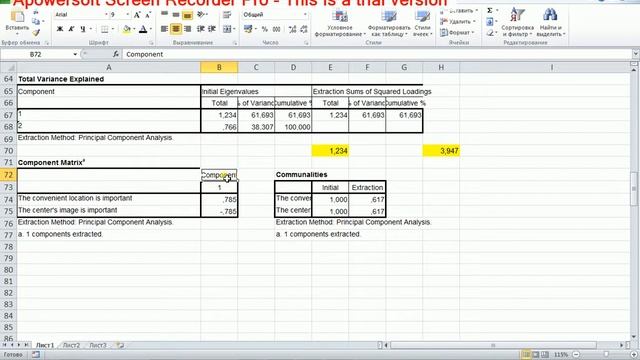The width and height of the screenshot is (640, 360).
Task: Click the row 70 header
Action: tap(8, 151)
